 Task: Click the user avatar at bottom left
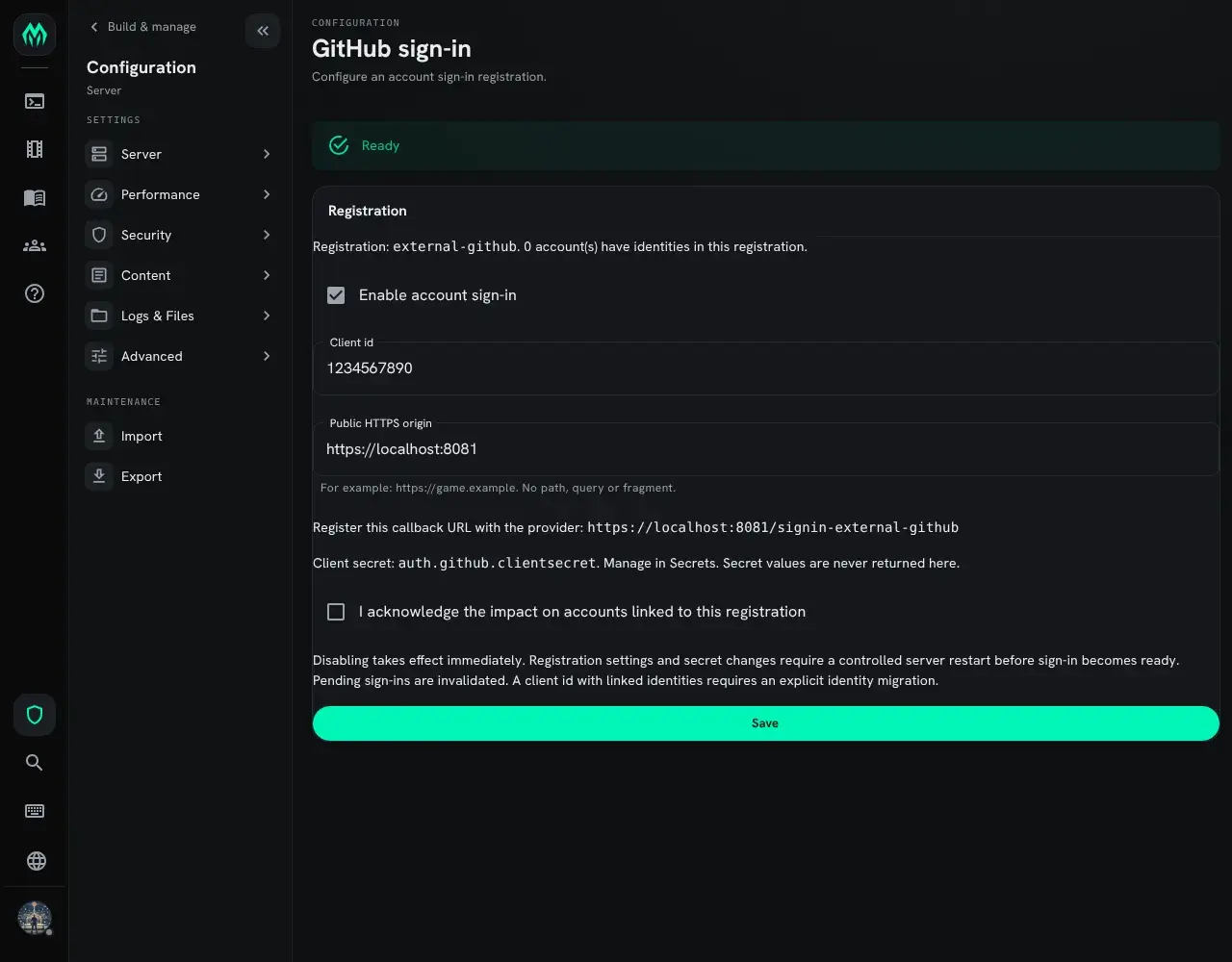pos(35,918)
